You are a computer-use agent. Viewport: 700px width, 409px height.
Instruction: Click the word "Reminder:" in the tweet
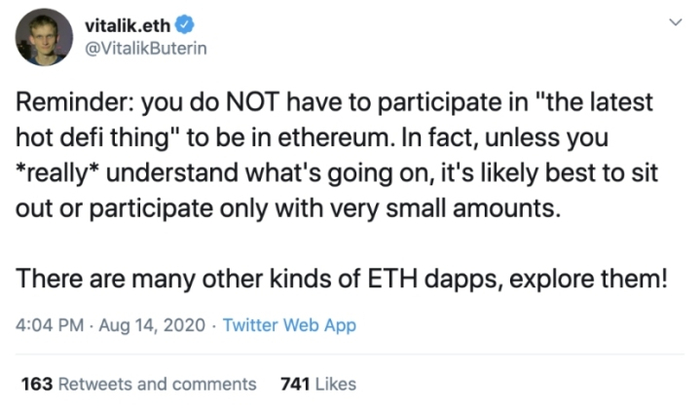(74, 103)
